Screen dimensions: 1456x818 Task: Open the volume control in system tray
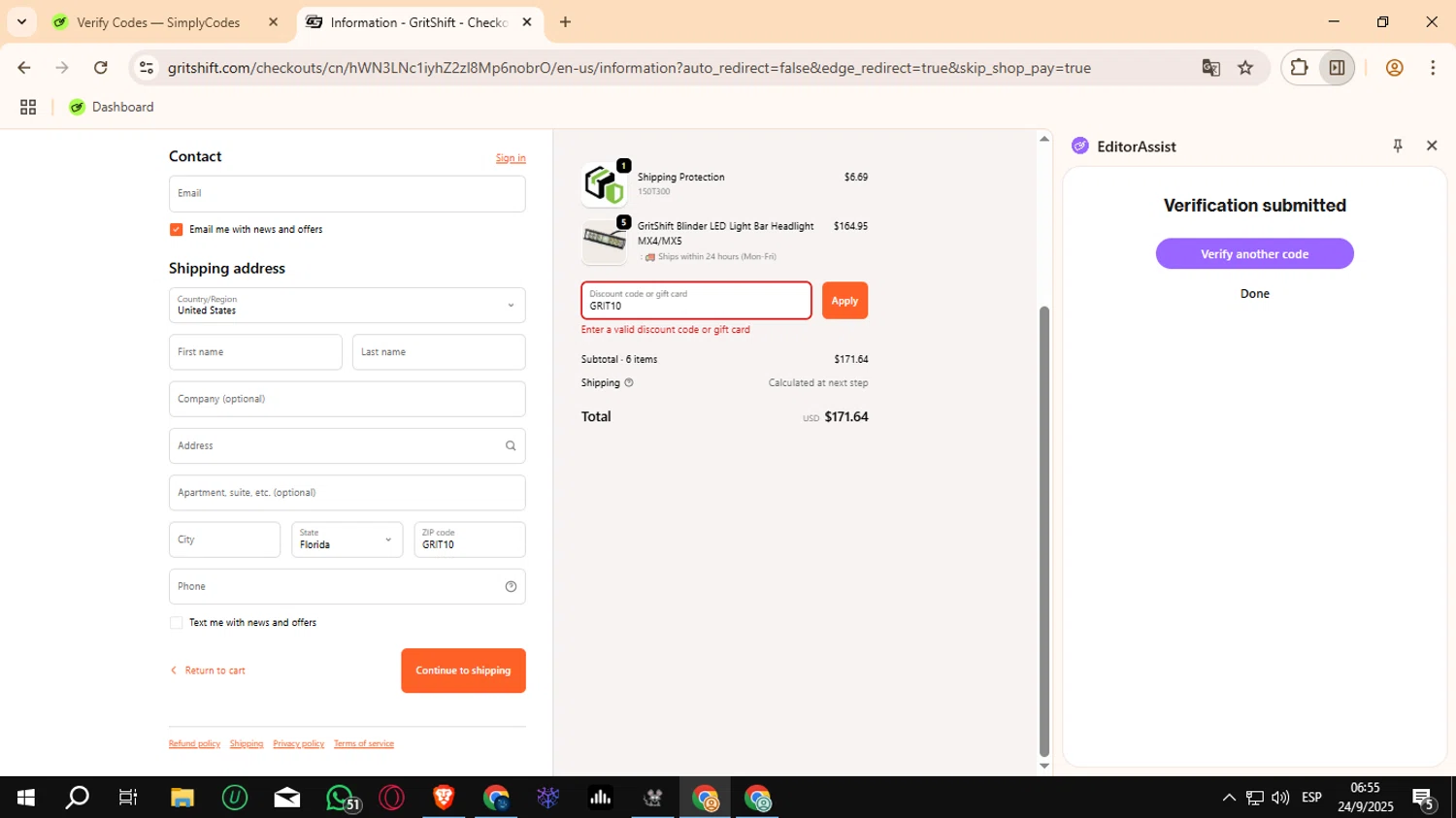pos(1280,798)
